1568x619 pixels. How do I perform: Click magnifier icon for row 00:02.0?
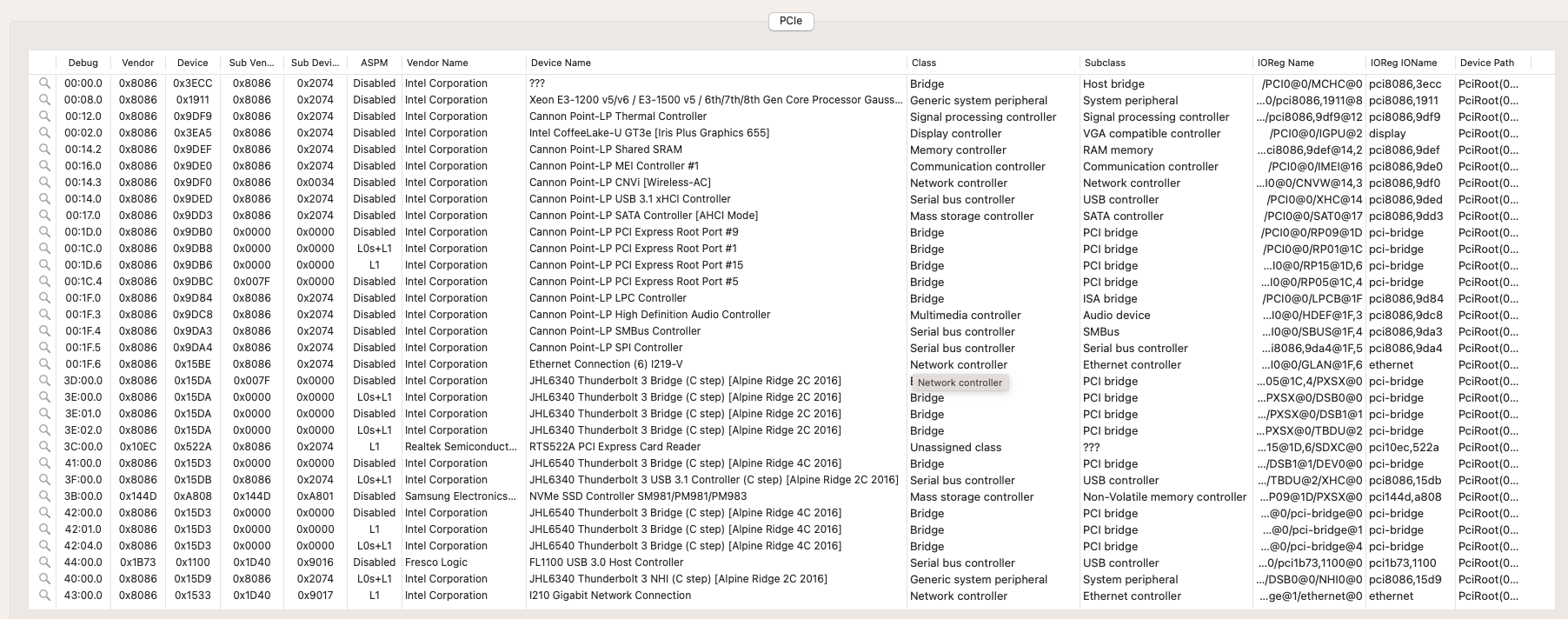(x=44, y=133)
